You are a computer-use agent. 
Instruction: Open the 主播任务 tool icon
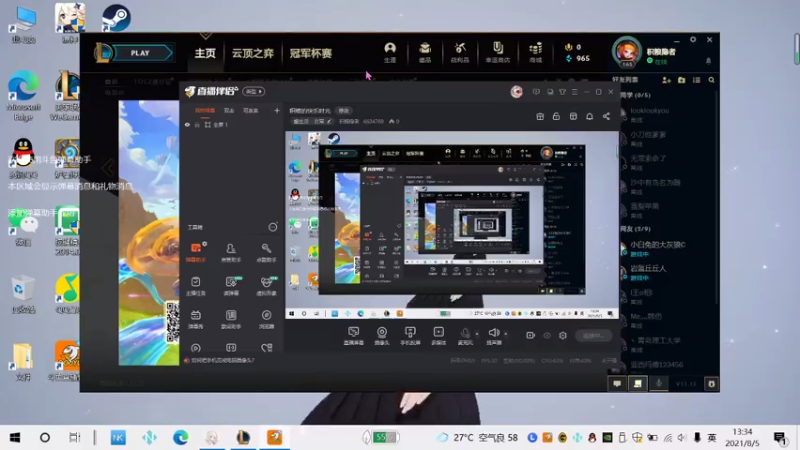(x=195, y=286)
